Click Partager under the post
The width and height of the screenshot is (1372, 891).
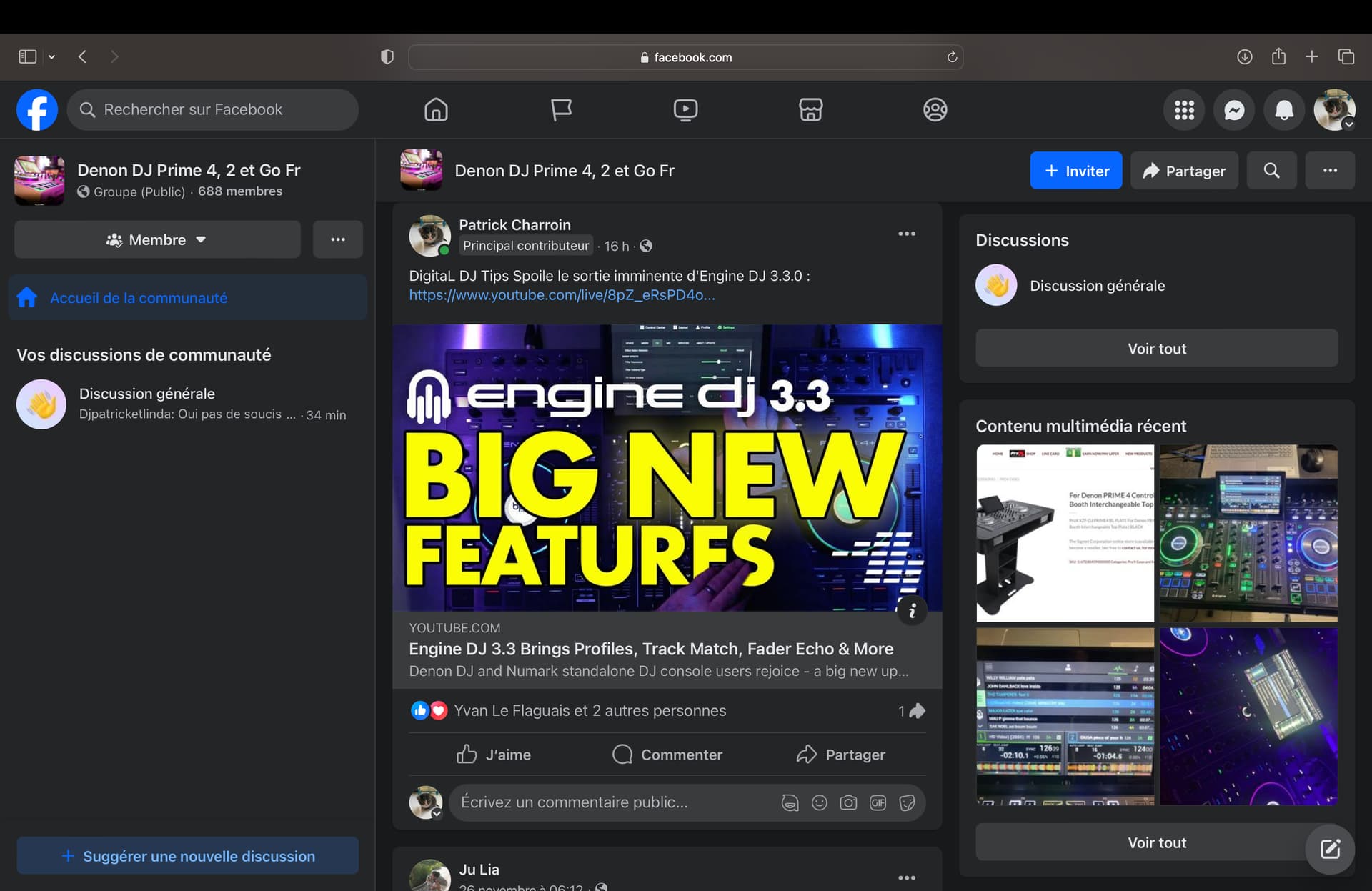click(x=840, y=755)
